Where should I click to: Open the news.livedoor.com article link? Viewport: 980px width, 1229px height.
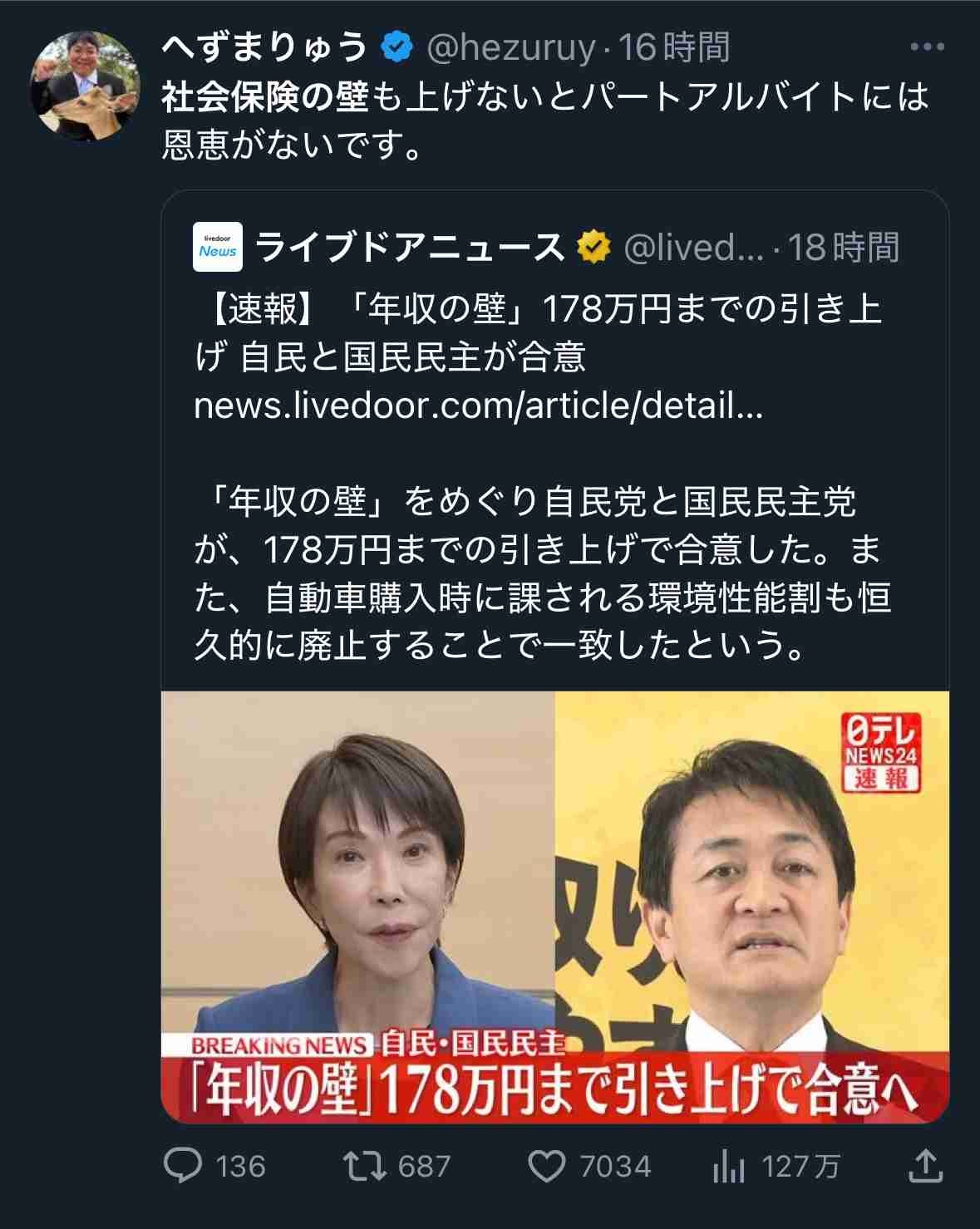tap(478, 406)
